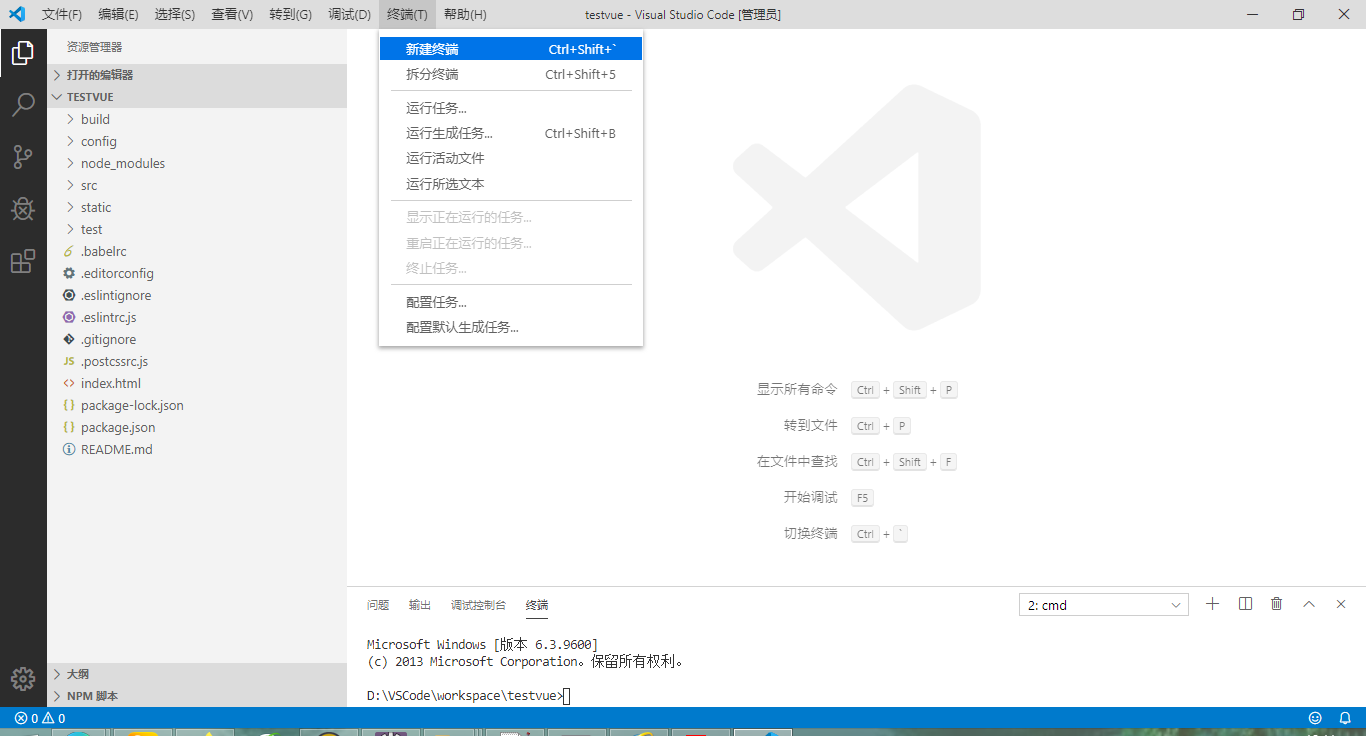Open the Search view in activity bar
The image size is (1366, 736).
click(x=23, y=105)
